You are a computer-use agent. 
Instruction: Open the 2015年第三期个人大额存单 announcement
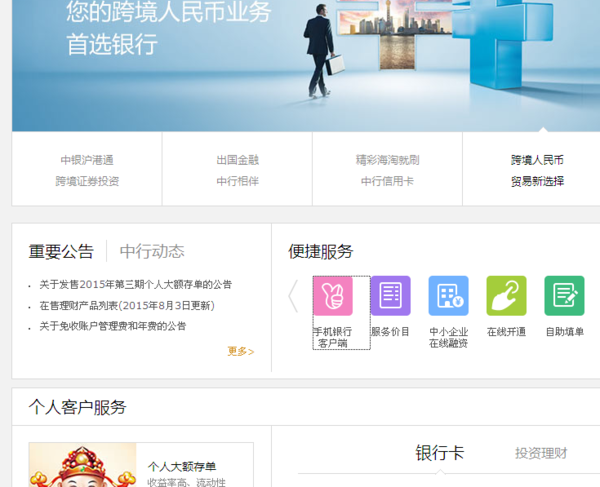[136, 285]
